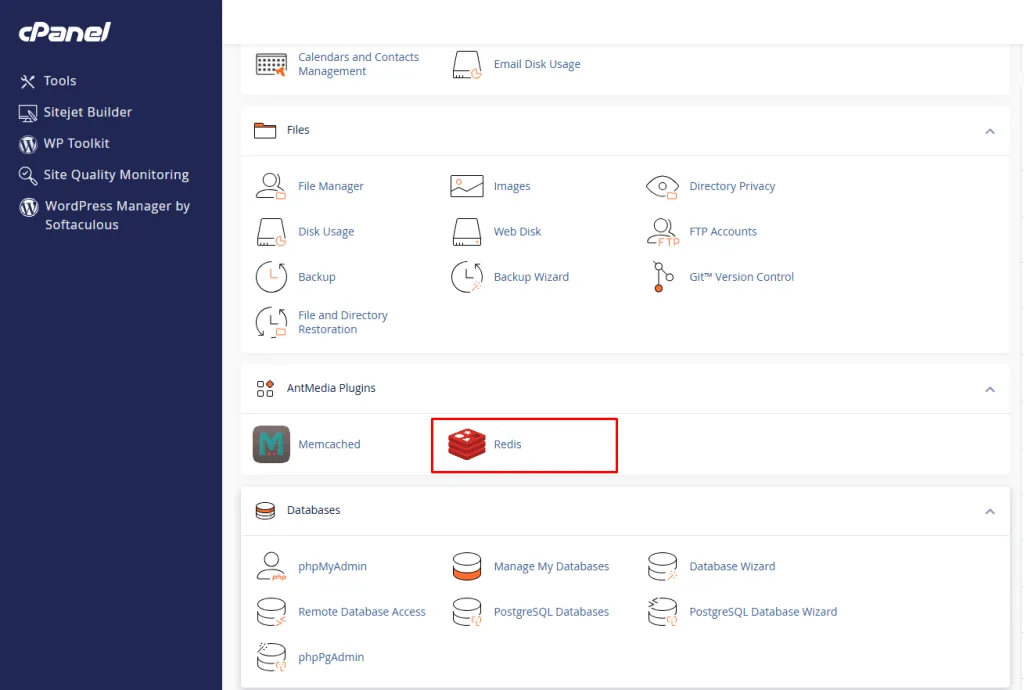
Task: Collapse the AntMedia Plugins section
Action: [989, 389]
